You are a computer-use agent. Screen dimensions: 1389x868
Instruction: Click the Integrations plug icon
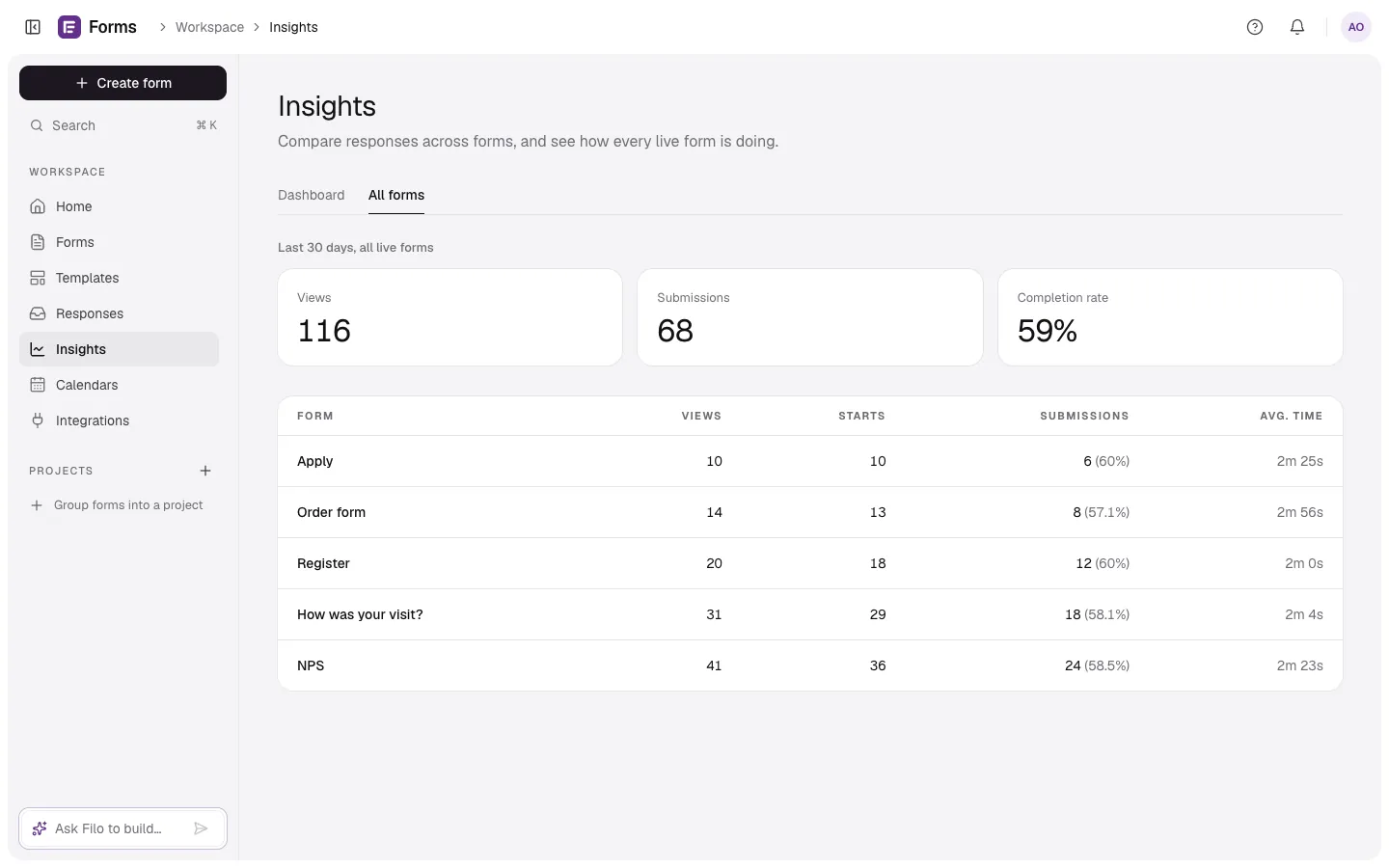click(38, 420)
